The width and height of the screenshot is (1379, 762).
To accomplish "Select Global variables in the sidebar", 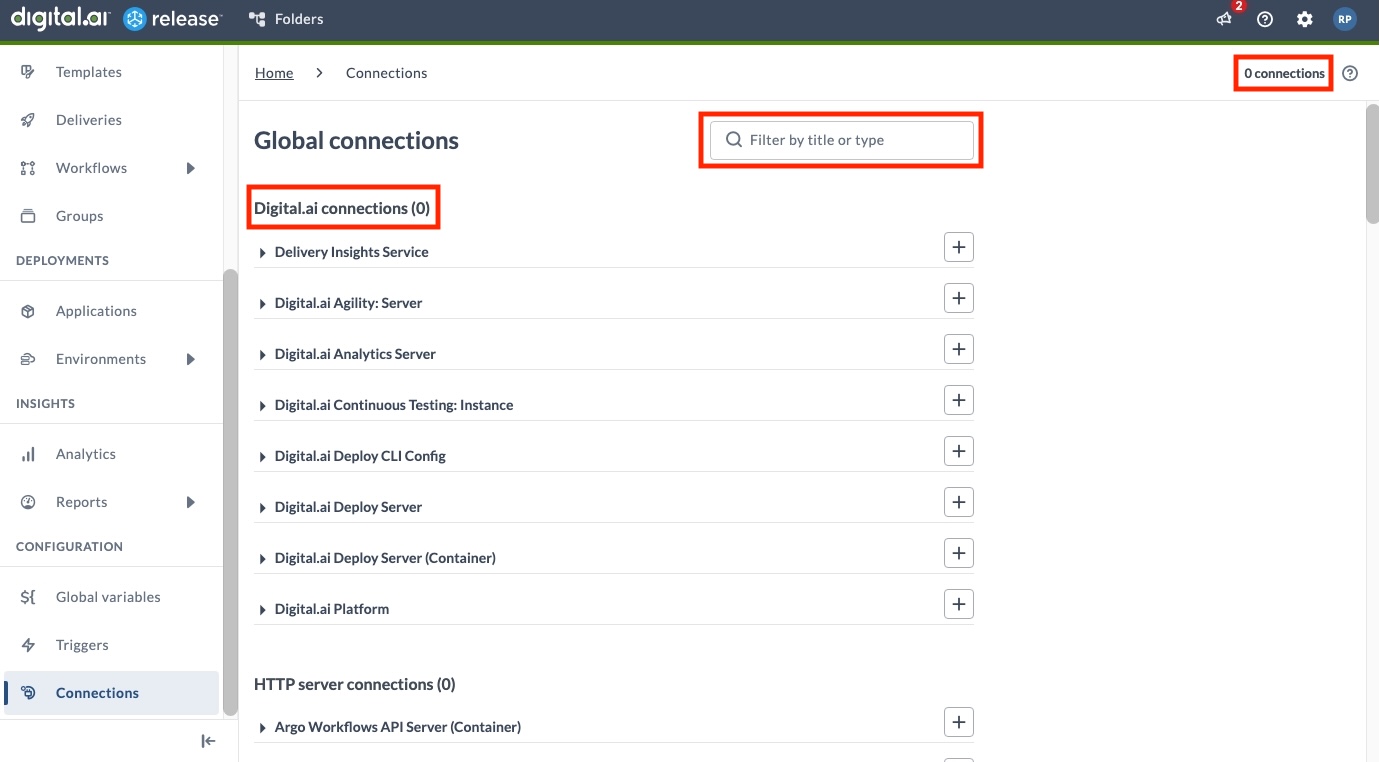I will pos(108,596).
